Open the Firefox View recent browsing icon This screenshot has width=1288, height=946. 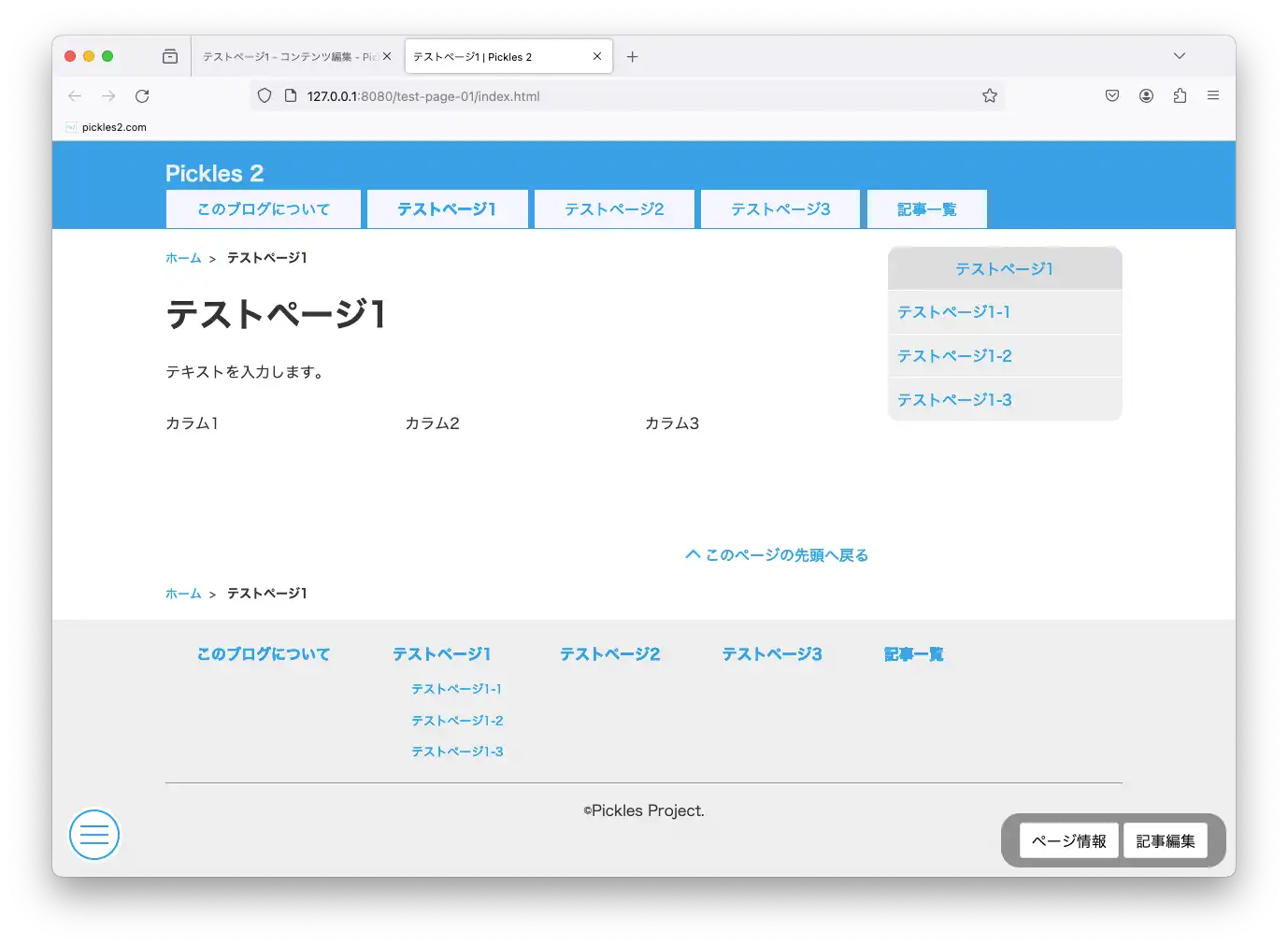tap(170, 57)
